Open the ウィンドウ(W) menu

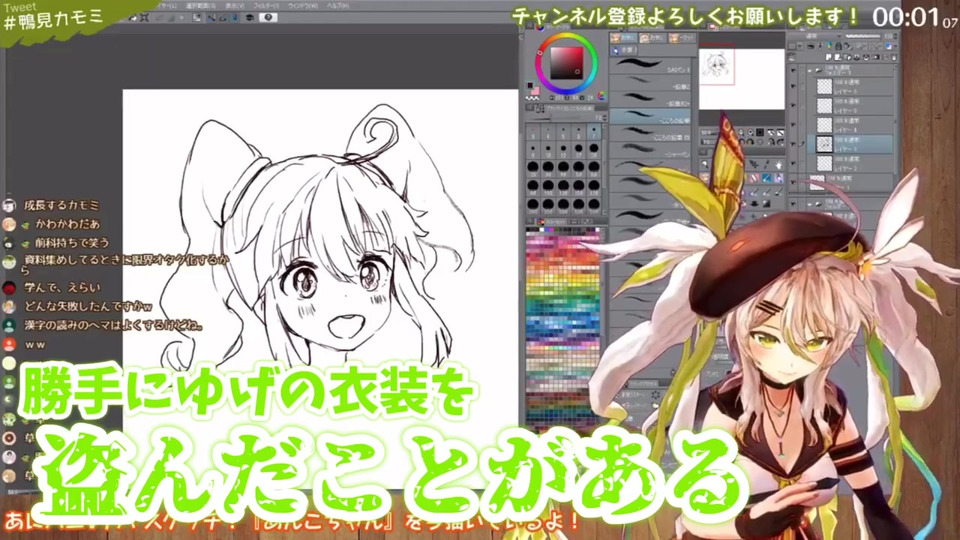coord(302,6)
